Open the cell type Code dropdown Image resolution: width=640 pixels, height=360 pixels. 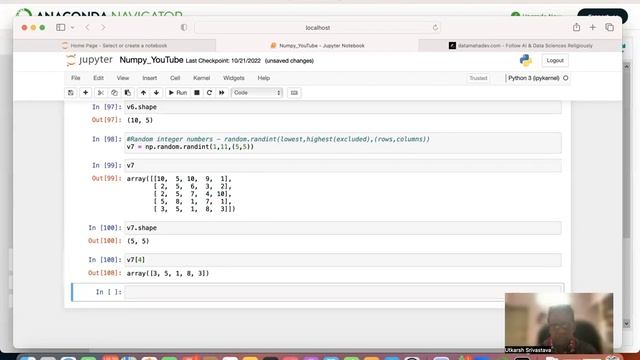pyautogui.click(x=257, y=93)
